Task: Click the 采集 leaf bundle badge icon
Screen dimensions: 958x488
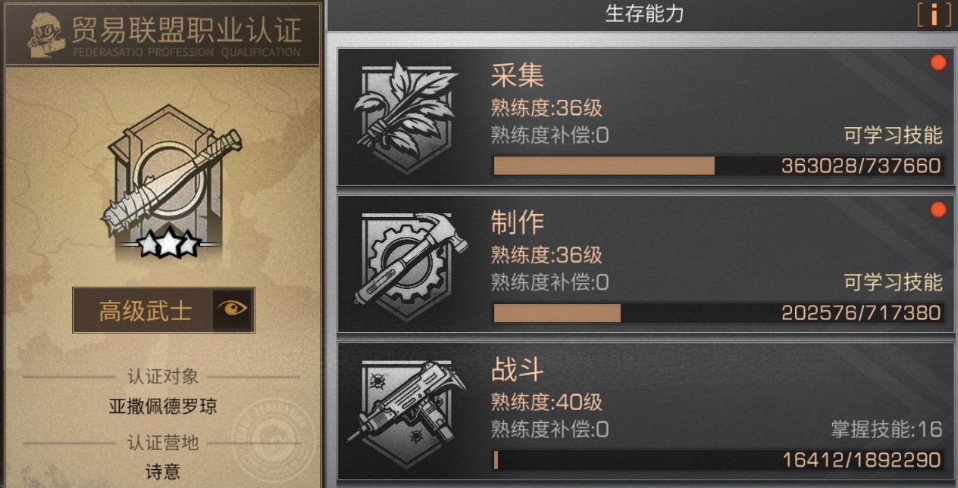Action: (405, 117)
